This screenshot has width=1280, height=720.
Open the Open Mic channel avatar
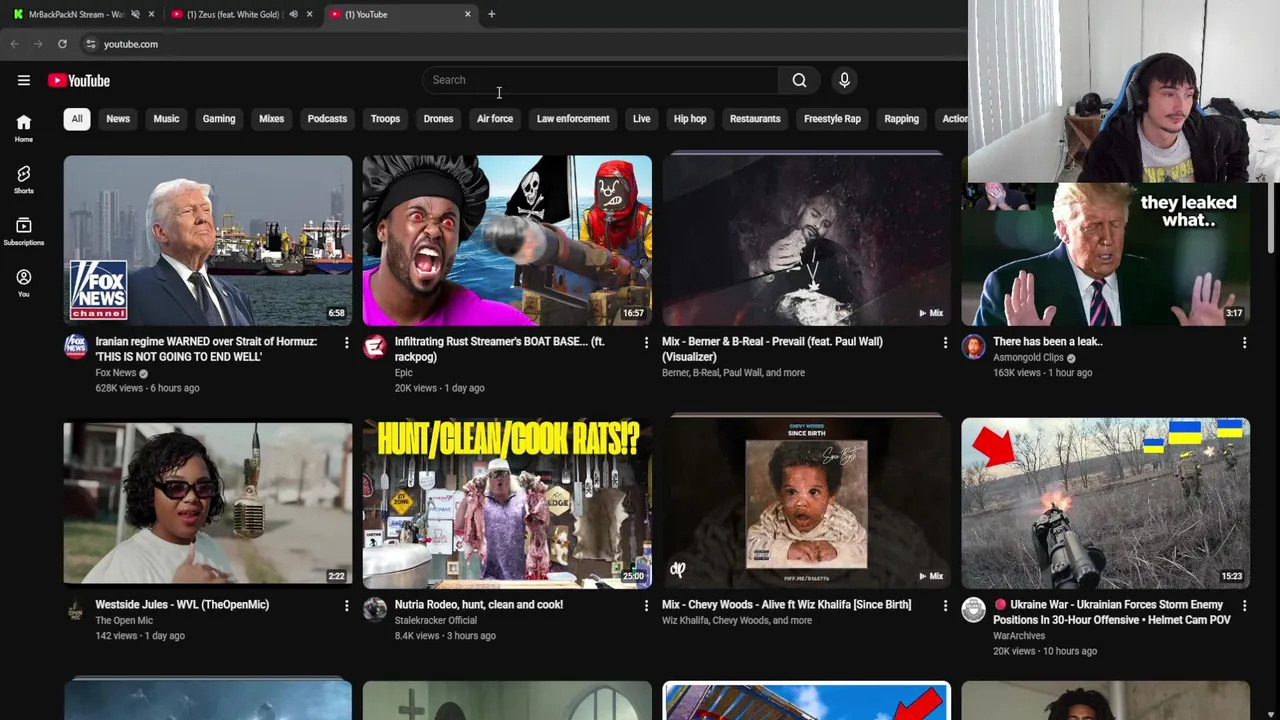point(76,610)
